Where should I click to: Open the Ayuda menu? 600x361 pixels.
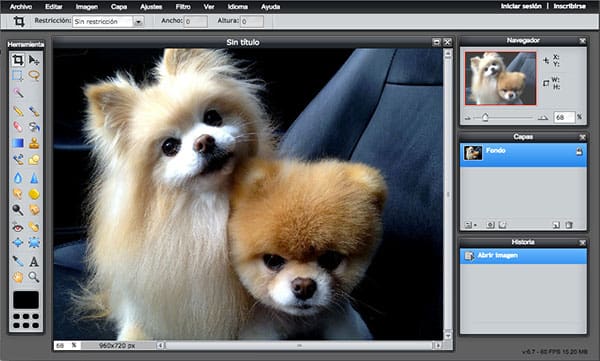point(271,7)
